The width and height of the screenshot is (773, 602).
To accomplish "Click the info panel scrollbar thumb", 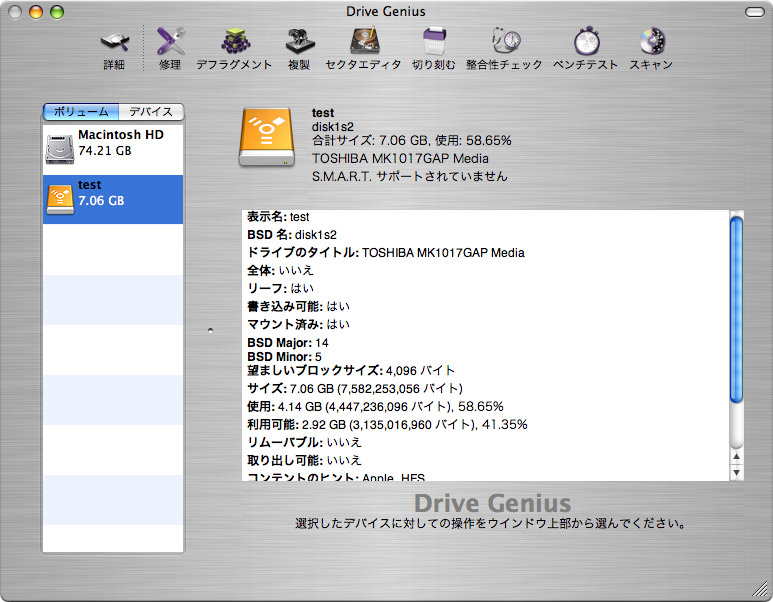I will [736, 310].
